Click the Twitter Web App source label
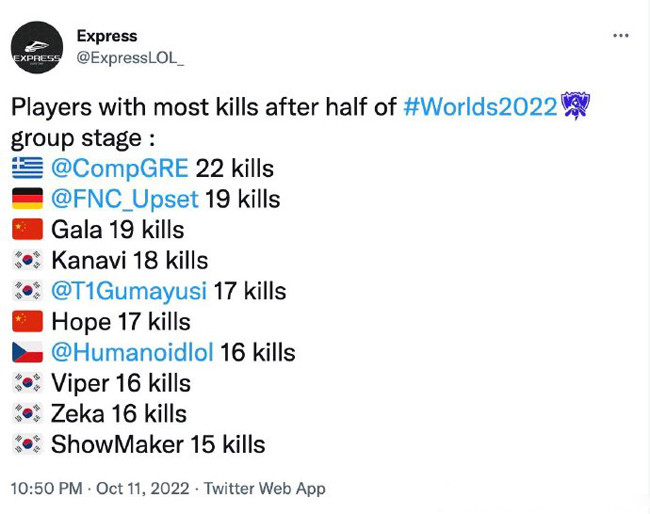650x514 pixels. point(264,489)
